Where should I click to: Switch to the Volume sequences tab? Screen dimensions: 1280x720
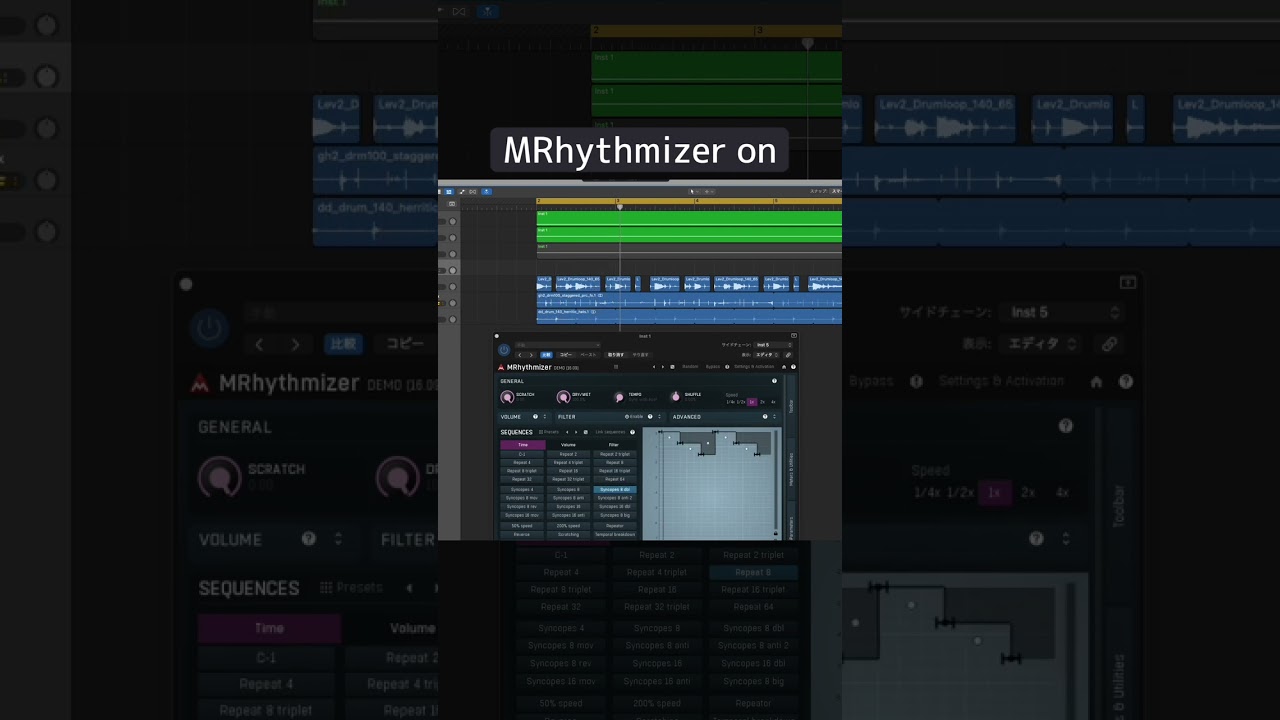[568, 444]
